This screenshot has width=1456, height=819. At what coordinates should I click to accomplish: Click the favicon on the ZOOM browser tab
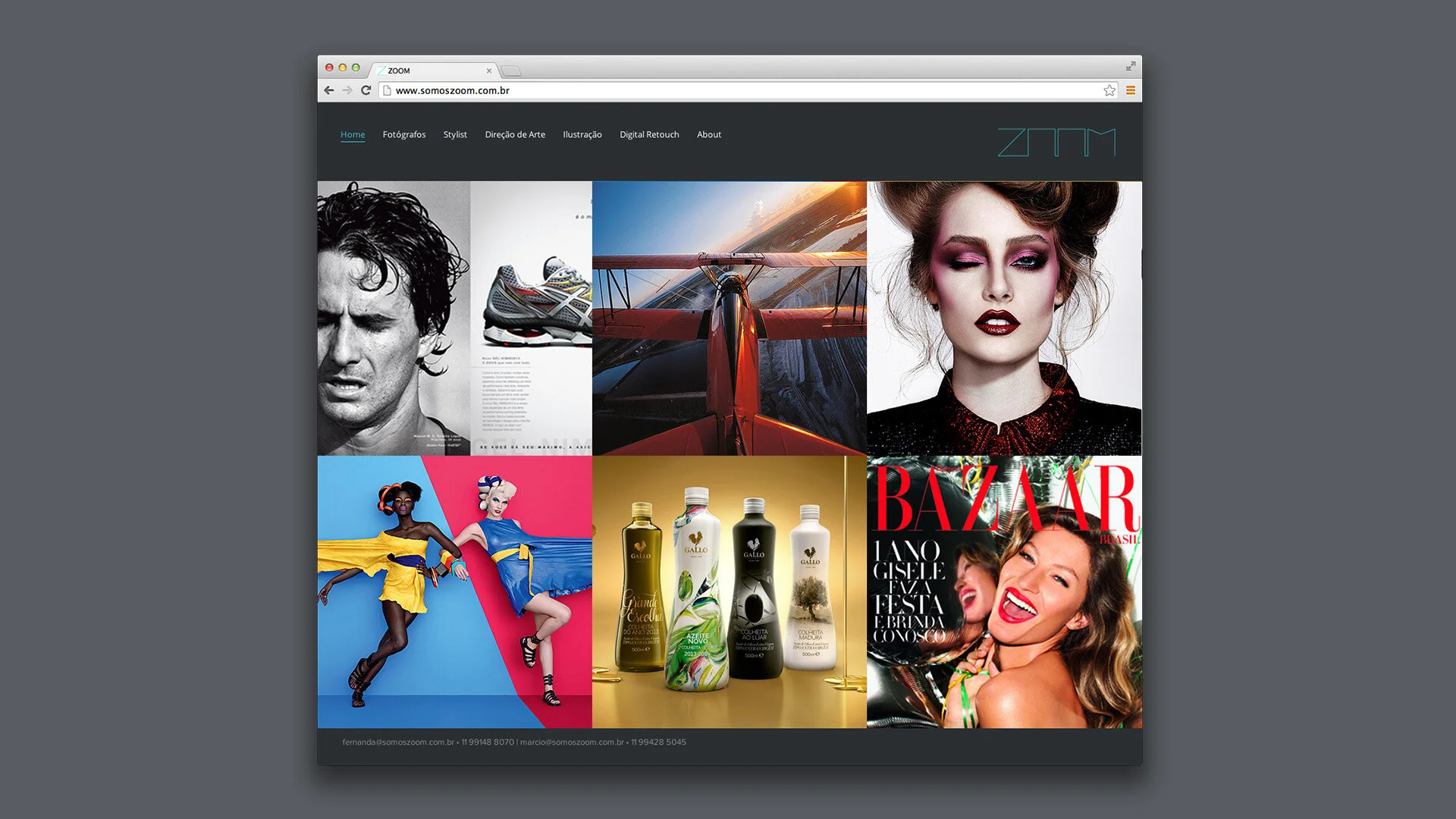click(381, 71)
